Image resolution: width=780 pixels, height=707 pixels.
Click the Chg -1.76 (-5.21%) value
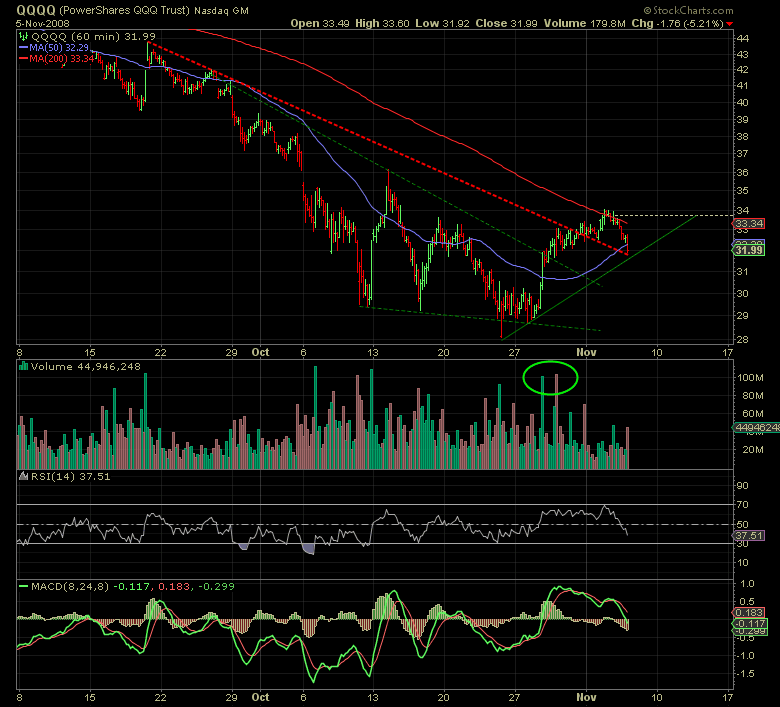678,23
